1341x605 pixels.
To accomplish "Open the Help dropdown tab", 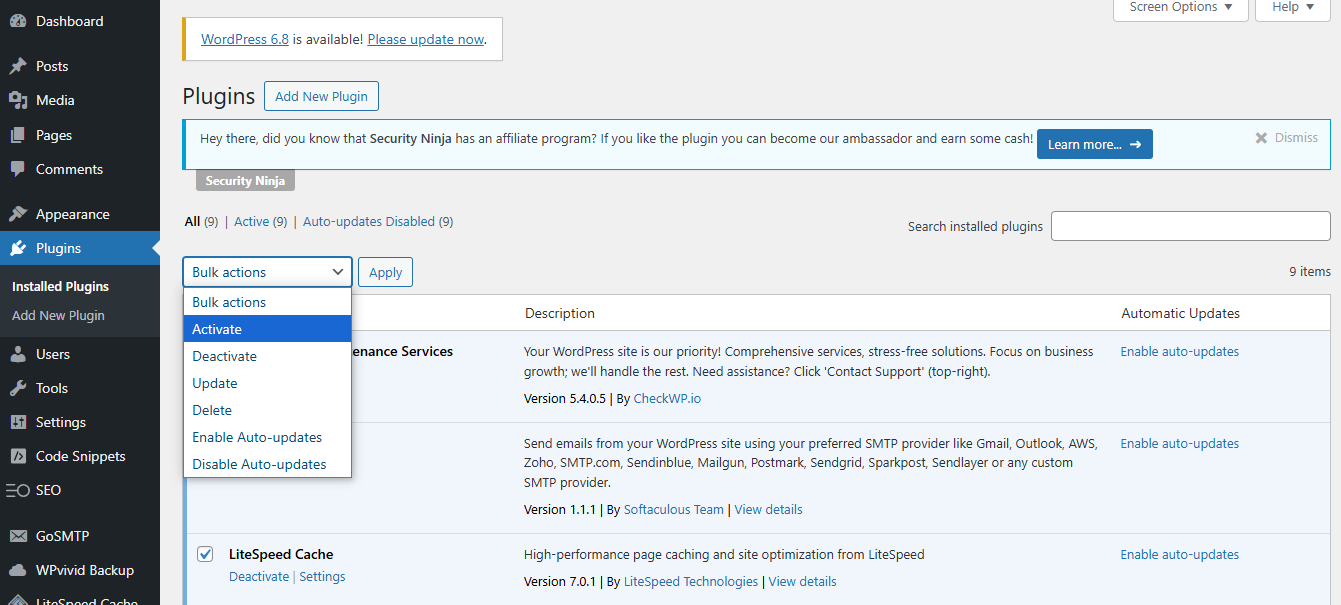I will click(x=1293, y=8).
